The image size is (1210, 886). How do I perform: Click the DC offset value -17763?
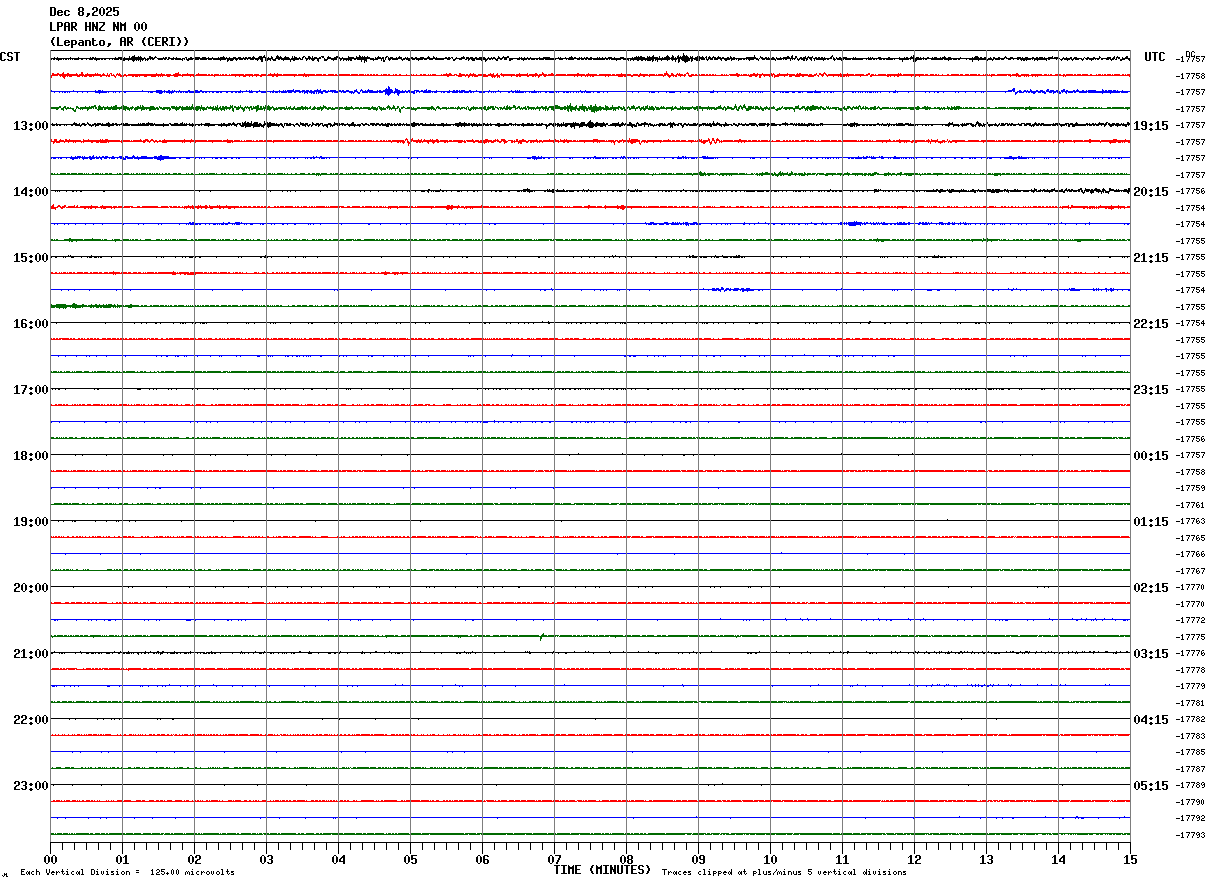[x=1191, y=521]
